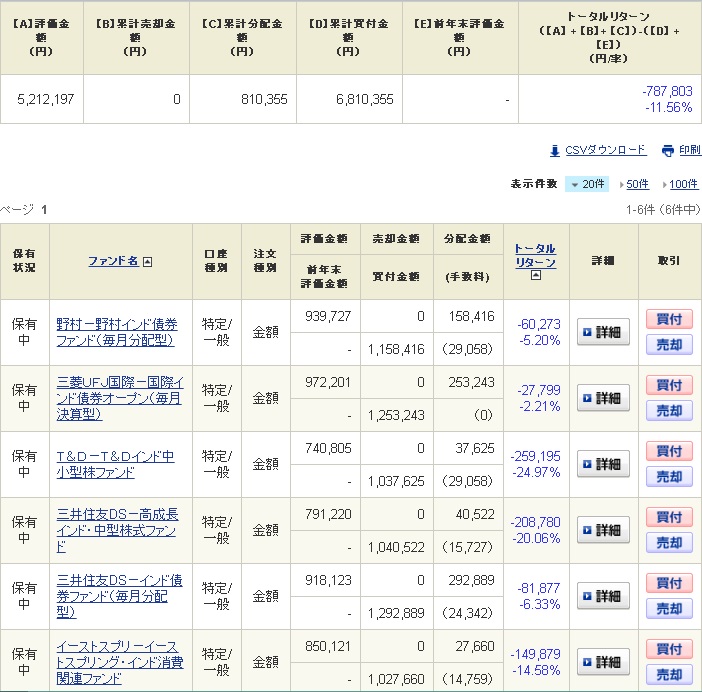Open the 野村インド債券ファンド(毎月分配型) fund link
Image resolution: width=702 pixels, height=692 pixels.
(116, 332)
